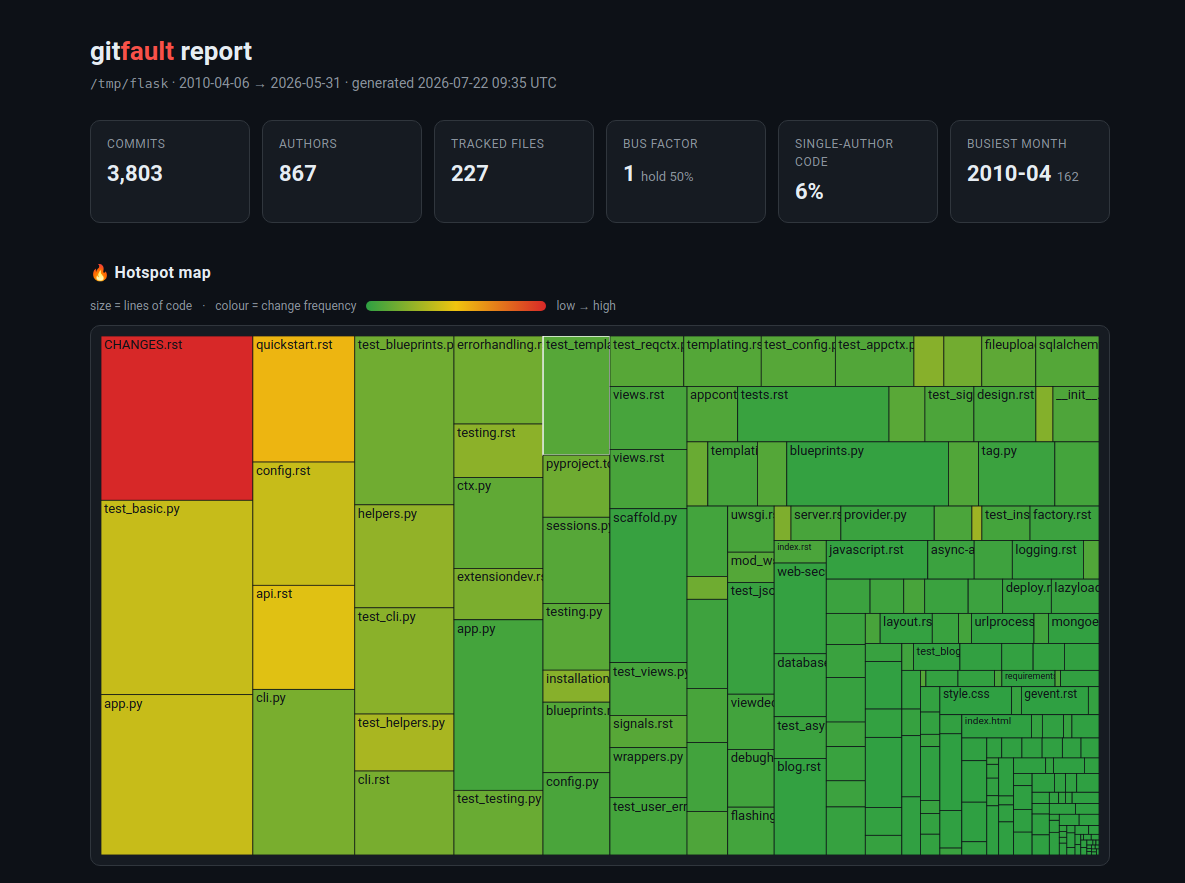The width and height of the screenshot is (1185, 883).
Task: Select the index.html cell
Action: (x=996, y=727)
